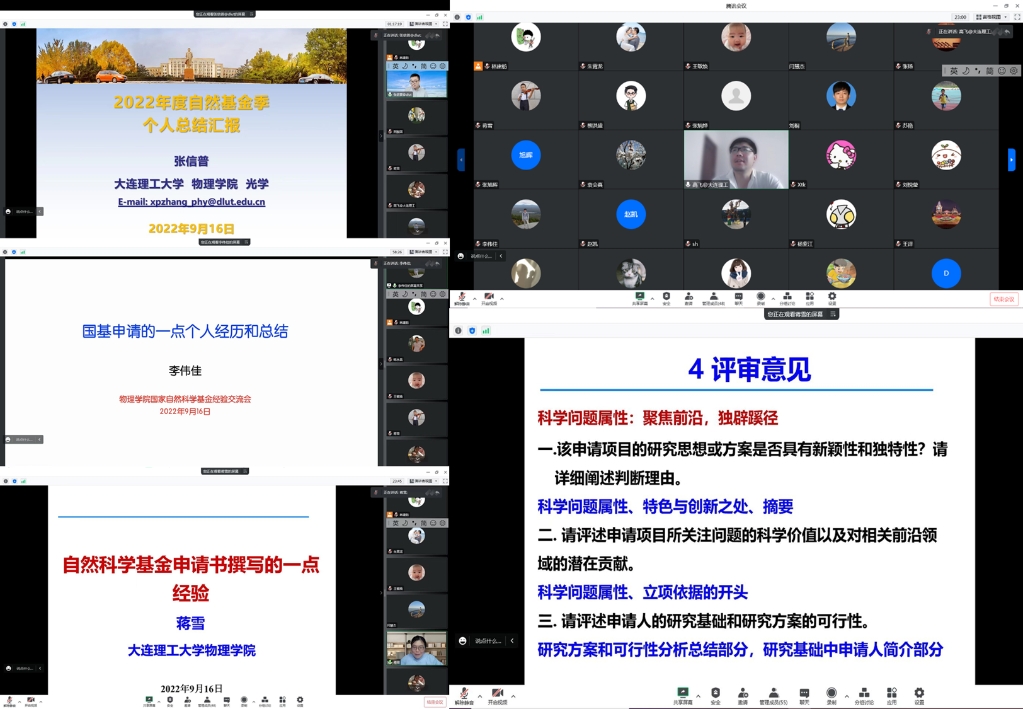Open the meeting 设置 settings gear
This screenshot has width=1023, height=709.
[917, 692]
